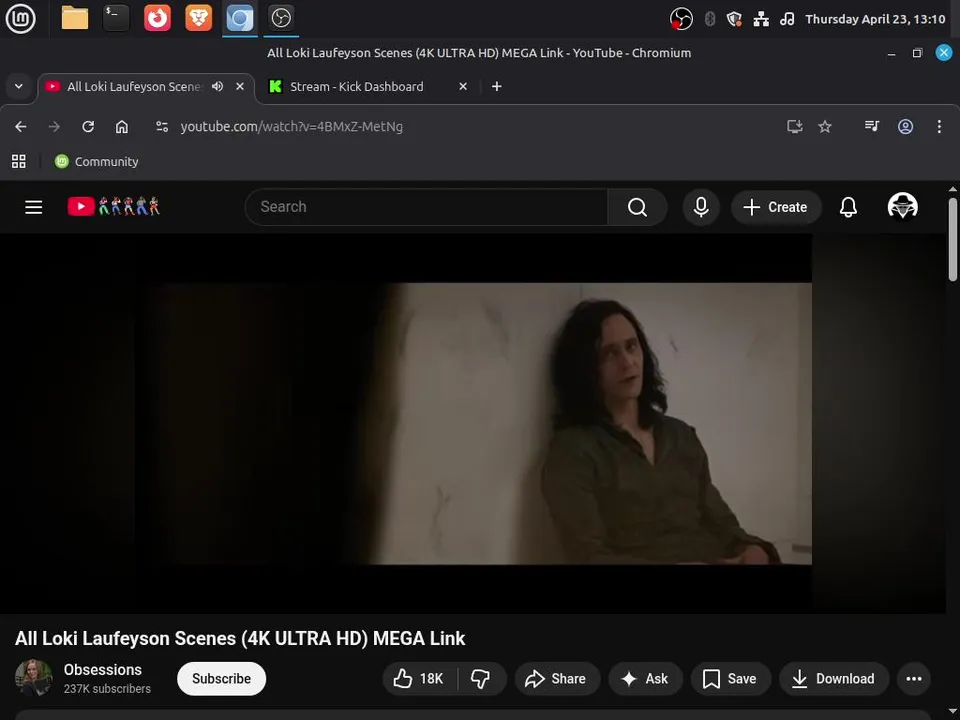Open the Chromium three-dot menu
Viewport: 960px width, 720px height.
[939, 127]
